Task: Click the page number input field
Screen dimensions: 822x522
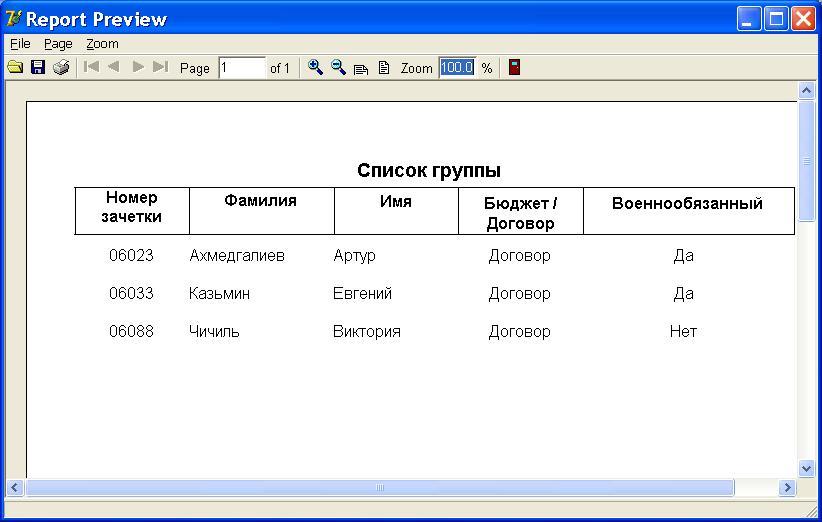Action: 242,68
